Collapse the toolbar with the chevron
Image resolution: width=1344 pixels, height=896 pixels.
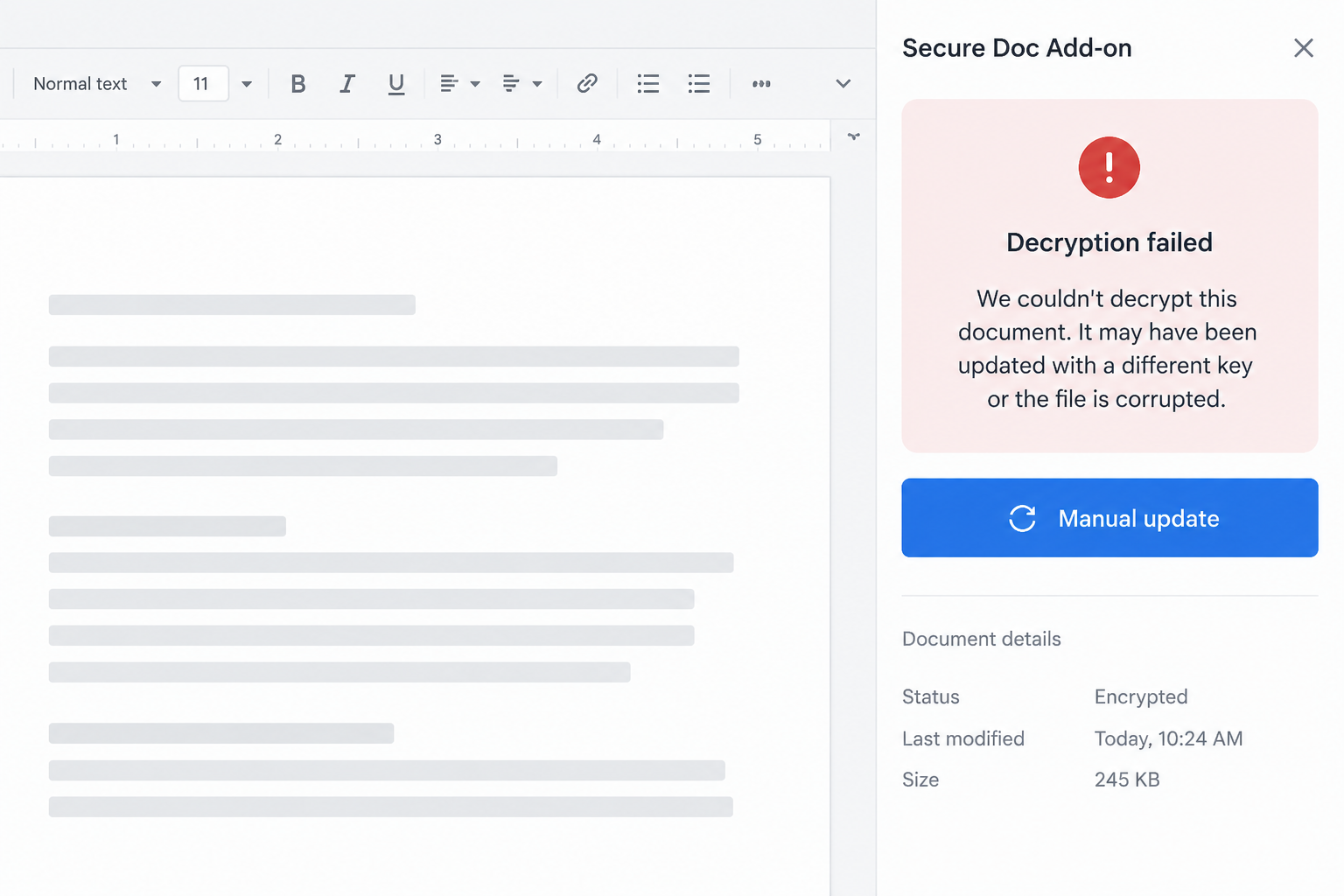coord(843,84)
